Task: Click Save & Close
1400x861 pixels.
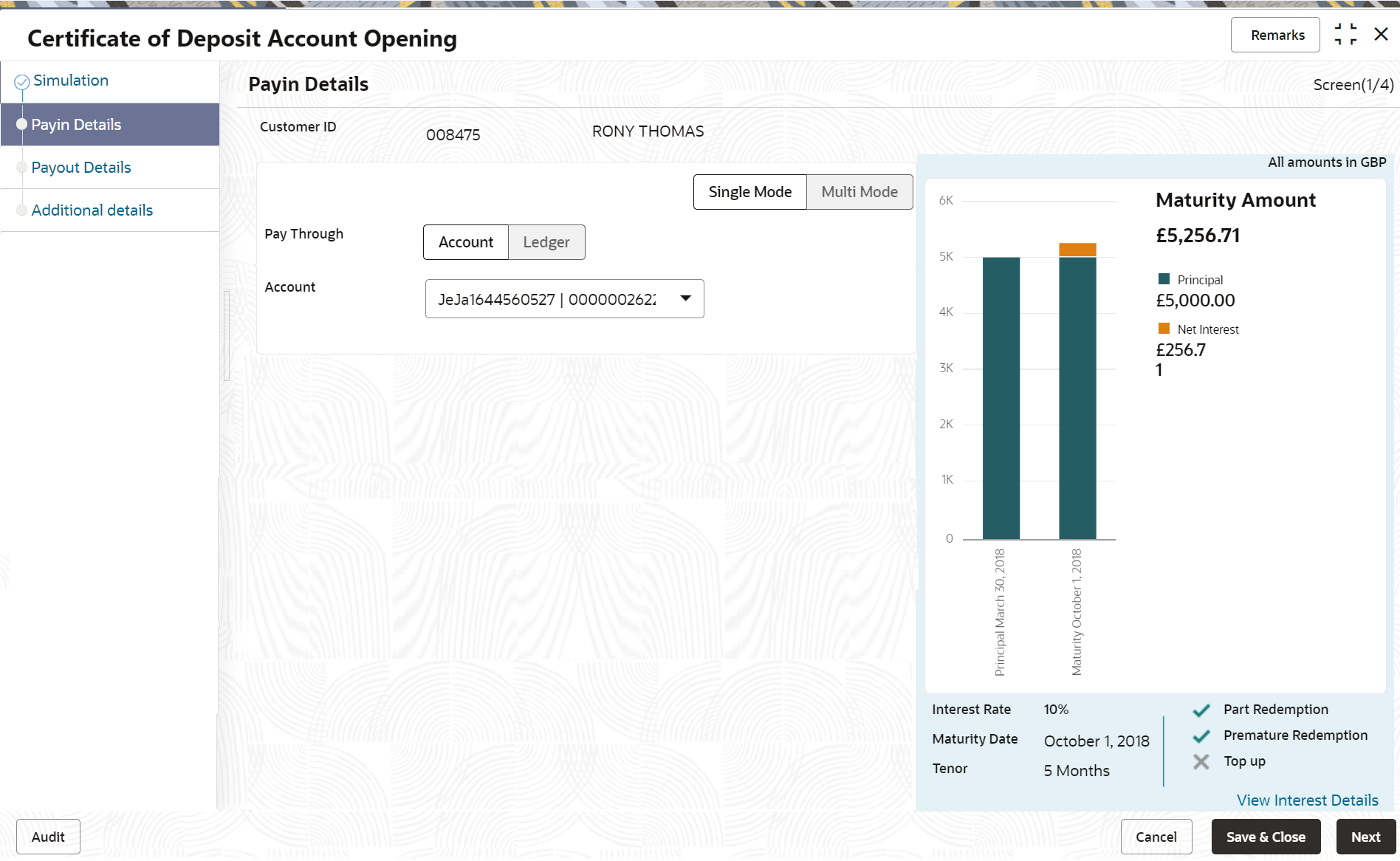Action: tap(1266, 837)
